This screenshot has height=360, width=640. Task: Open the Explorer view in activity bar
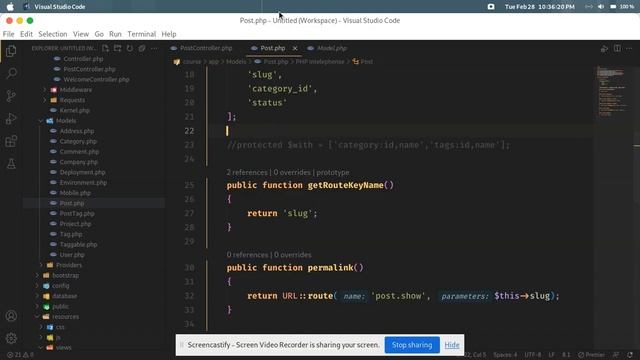11,51
